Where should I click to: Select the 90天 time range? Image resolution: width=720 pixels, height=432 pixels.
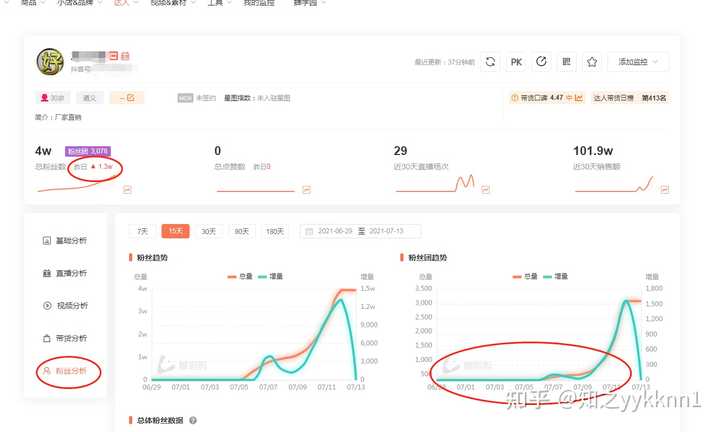tap(242, 231)
